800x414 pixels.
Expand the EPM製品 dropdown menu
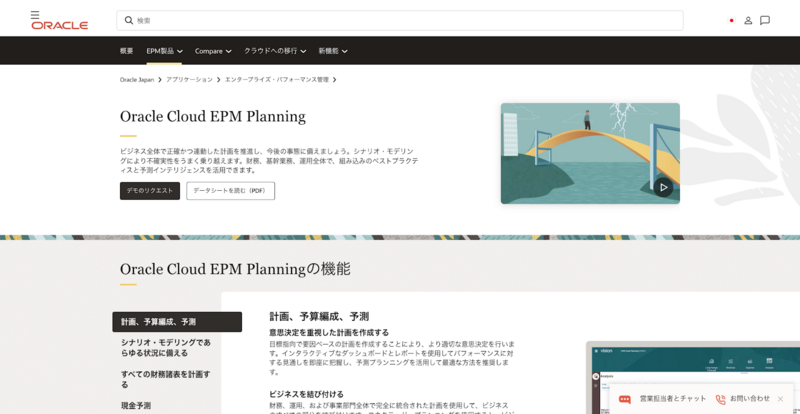point(164,51)
